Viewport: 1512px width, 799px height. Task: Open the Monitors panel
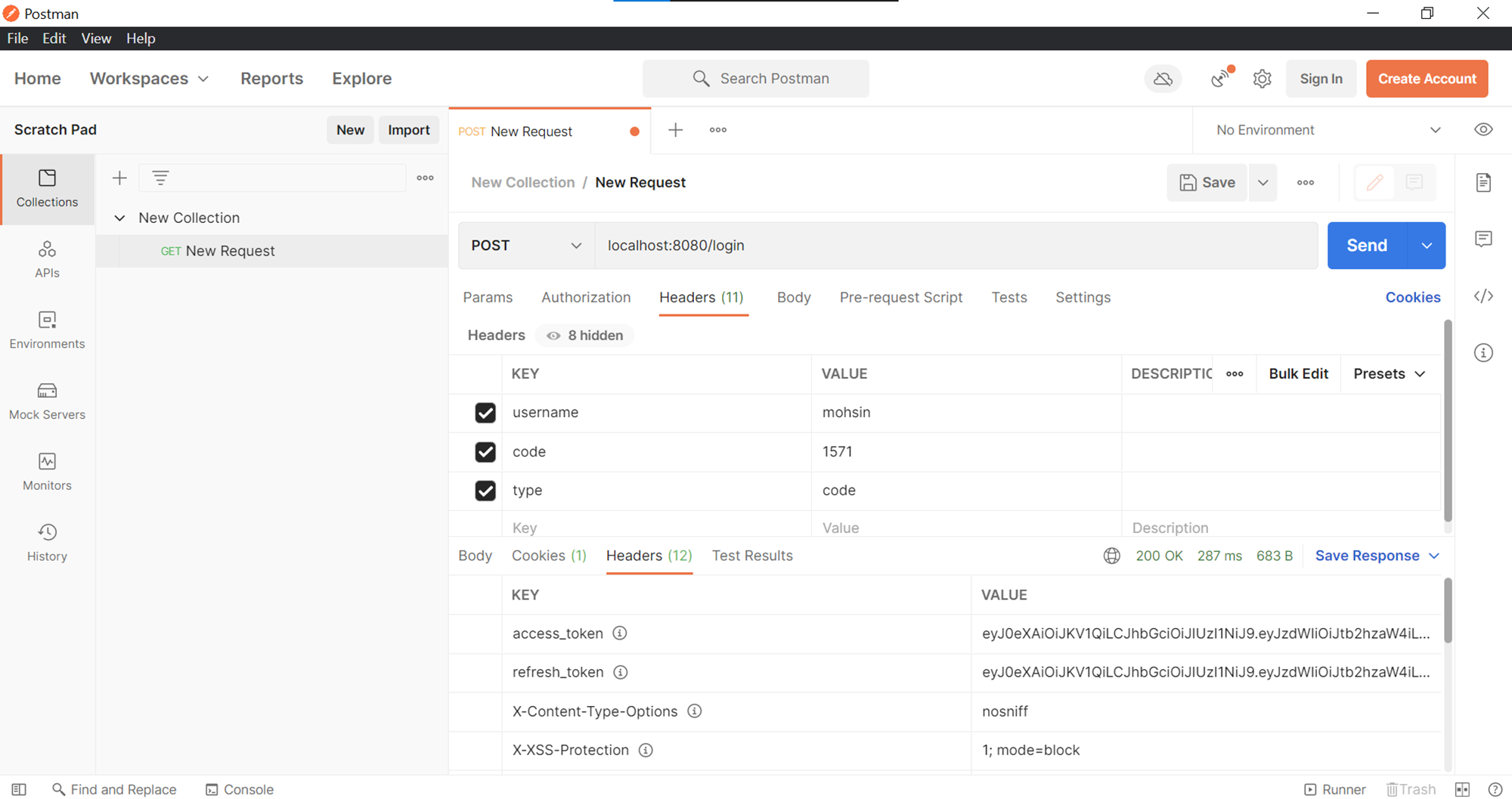pyautogui.click(x=47, y=470)
